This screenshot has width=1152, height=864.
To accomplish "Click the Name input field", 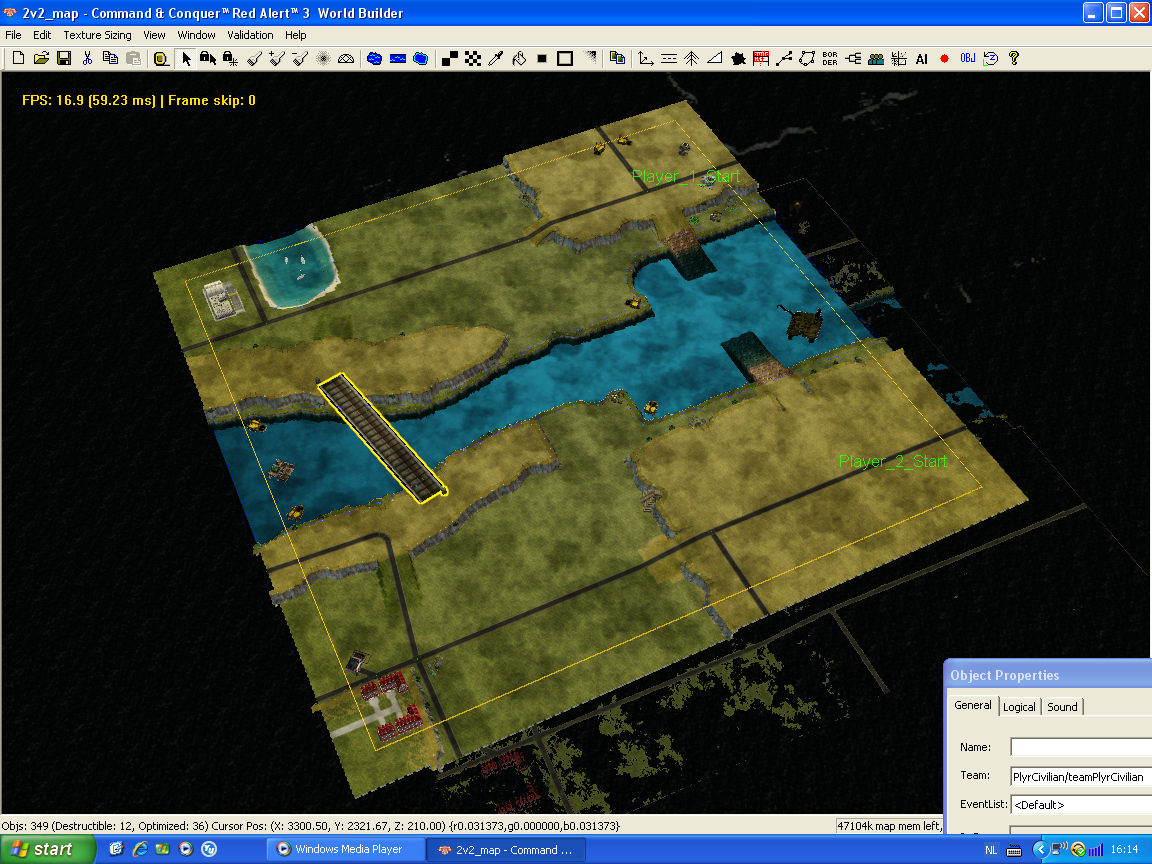I will [x=1081, y=747].
